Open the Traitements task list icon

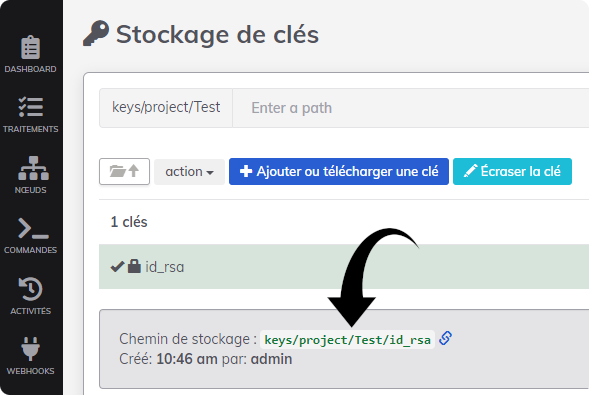click(30, 107)
